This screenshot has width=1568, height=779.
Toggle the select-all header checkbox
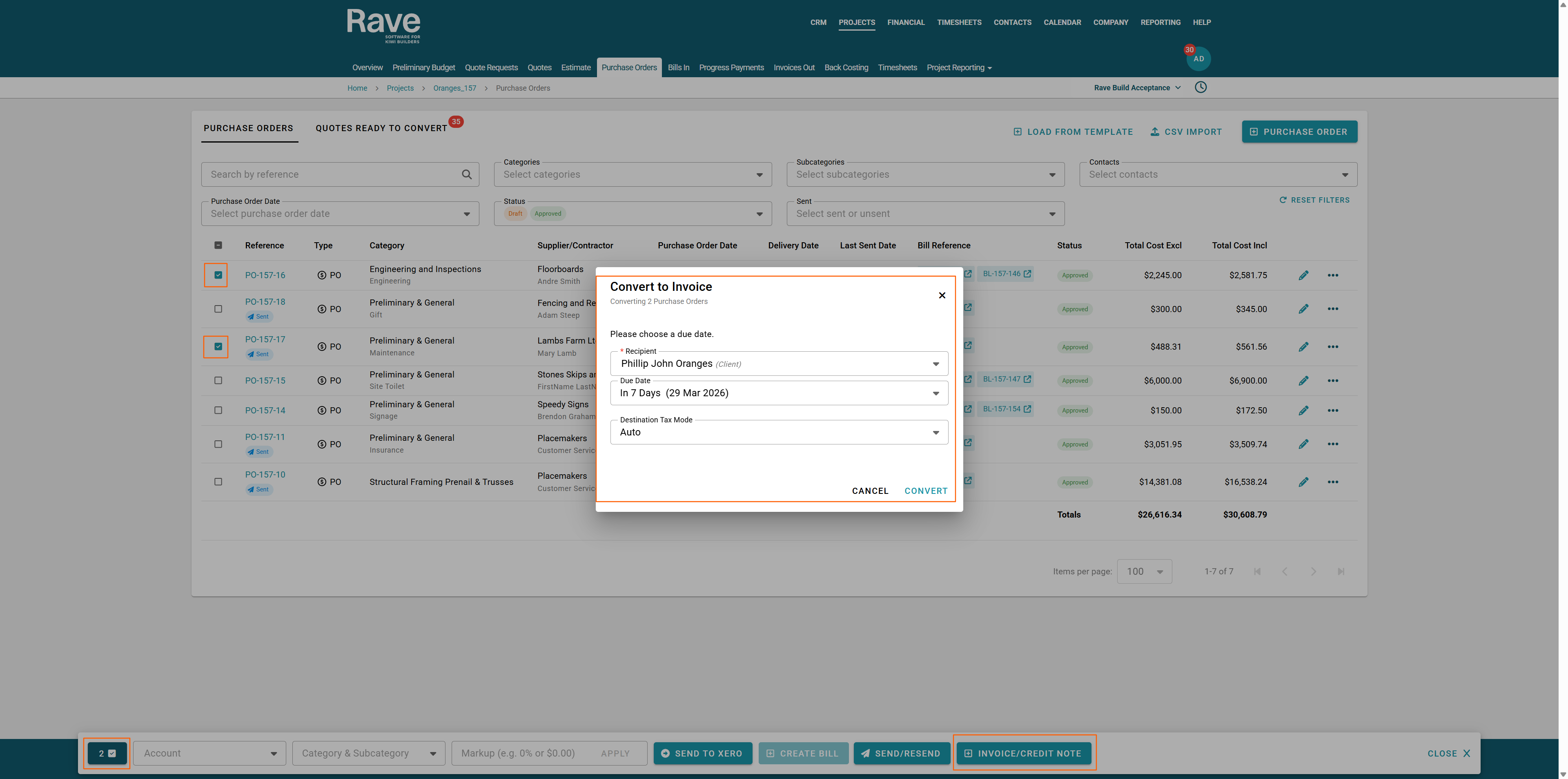(218, 246)
